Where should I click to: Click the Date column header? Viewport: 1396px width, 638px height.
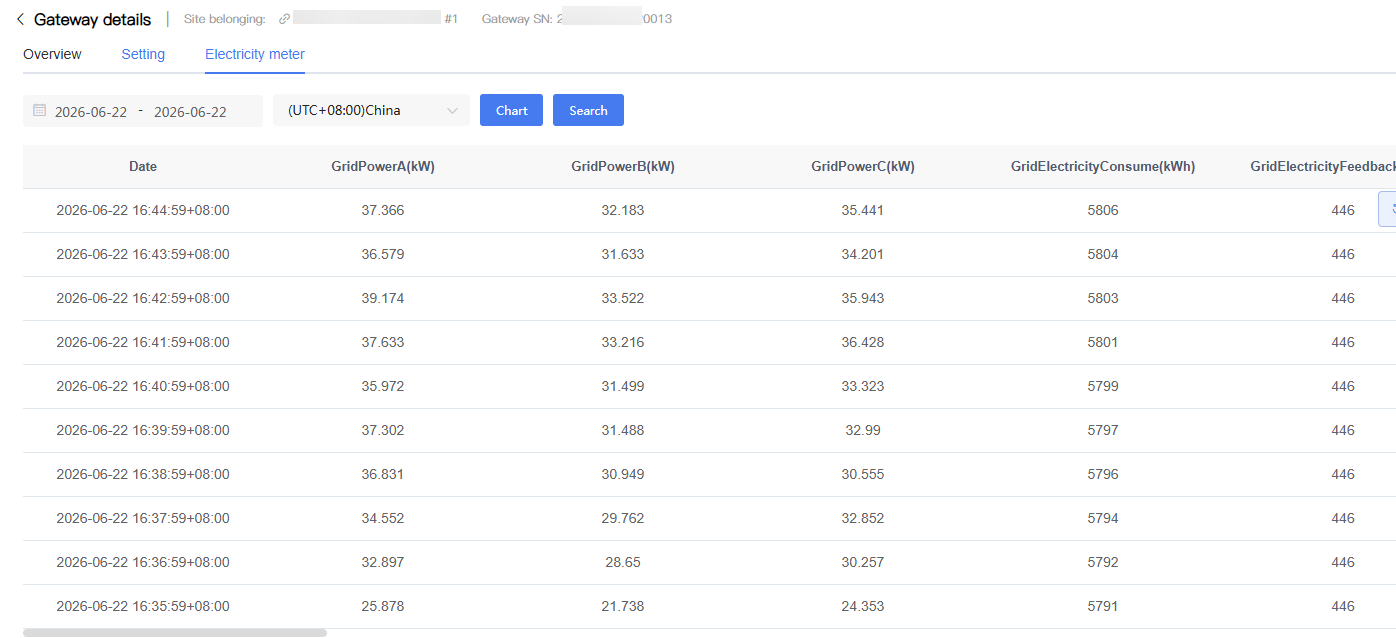tap(143, 167)
